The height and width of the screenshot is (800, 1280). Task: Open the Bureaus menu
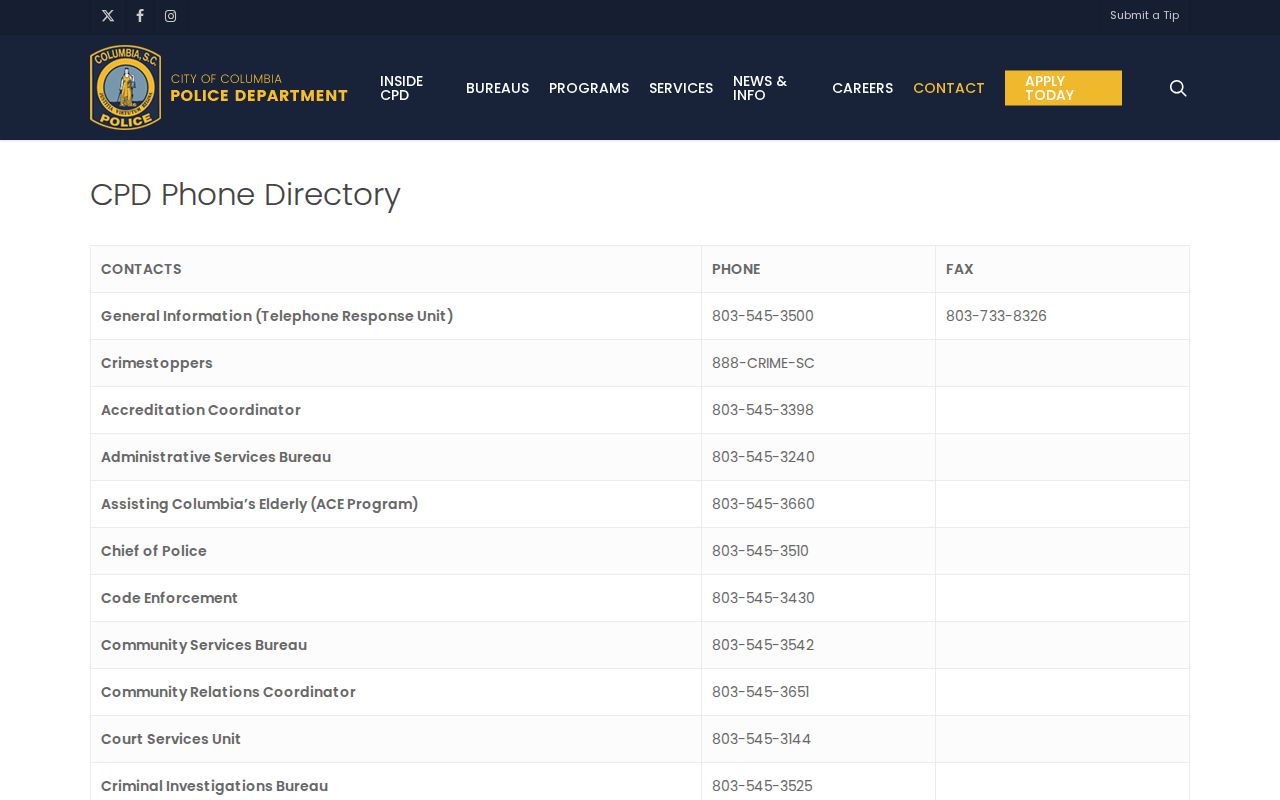[497, 88]
